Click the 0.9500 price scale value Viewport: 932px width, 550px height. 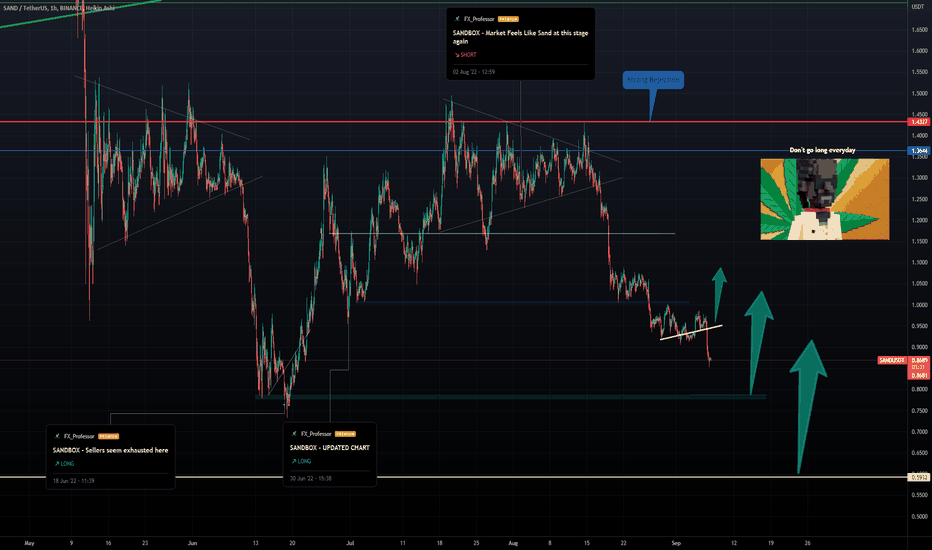pyautogui.click(x=920, y=326)
